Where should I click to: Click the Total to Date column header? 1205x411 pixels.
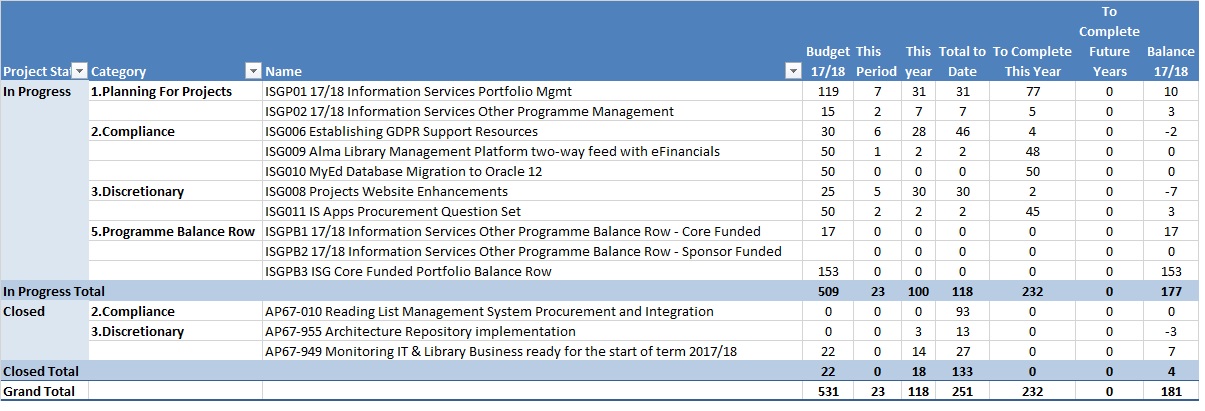click(962, 61)
